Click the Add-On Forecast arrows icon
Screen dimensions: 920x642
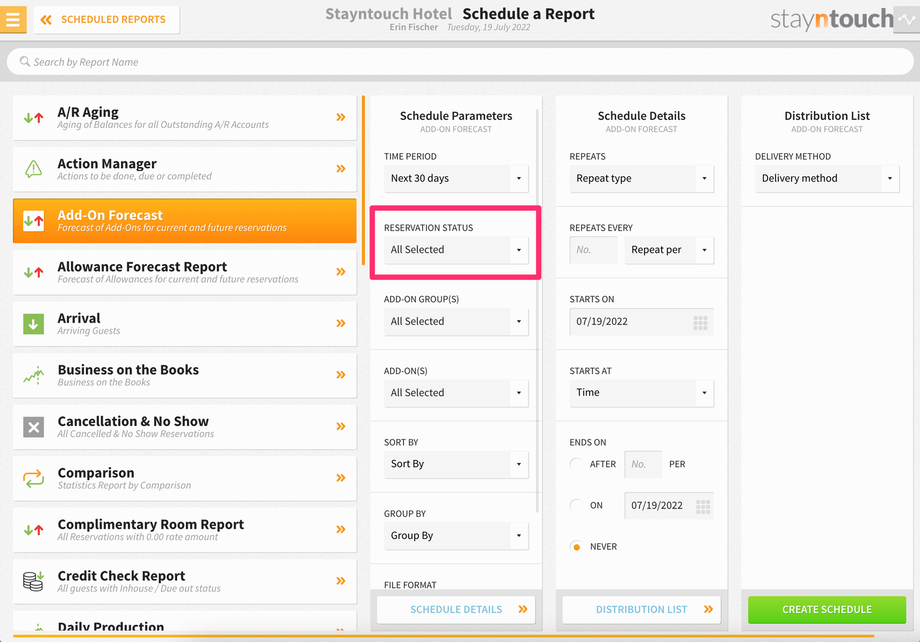pos(33,221)
